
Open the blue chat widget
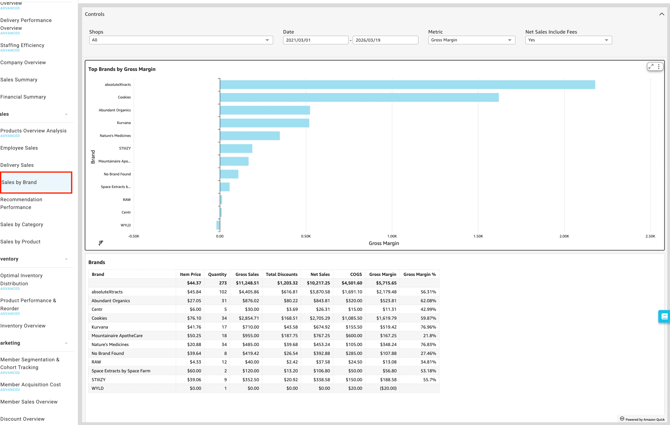tap(663, 317)
